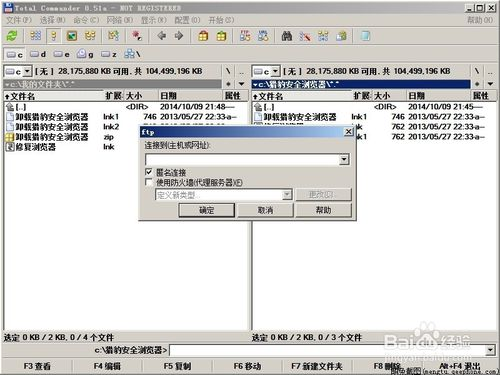This screenshot has height=375, width=500.
Task: Click the thumbnail view toolbar icon
Action: pyautogui.click(x=72, y=36)
